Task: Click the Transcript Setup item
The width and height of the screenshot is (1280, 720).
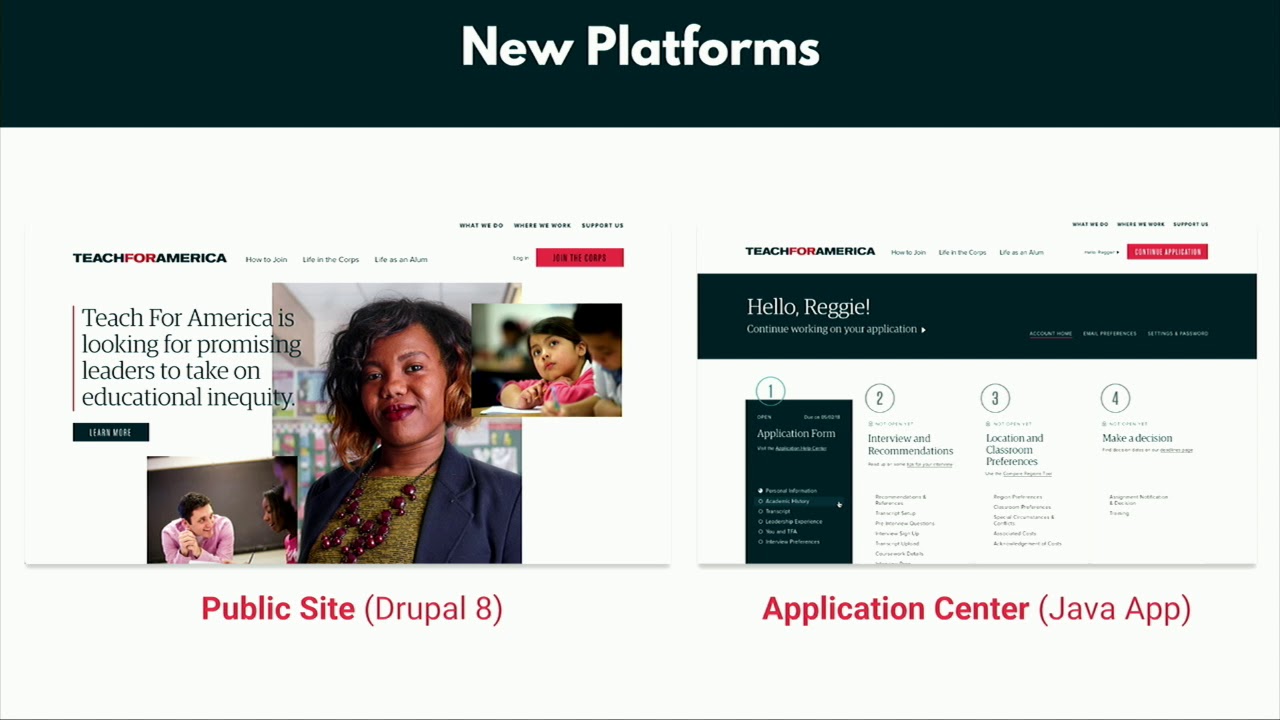Action: pyautogui.click(x=895, y=513)
